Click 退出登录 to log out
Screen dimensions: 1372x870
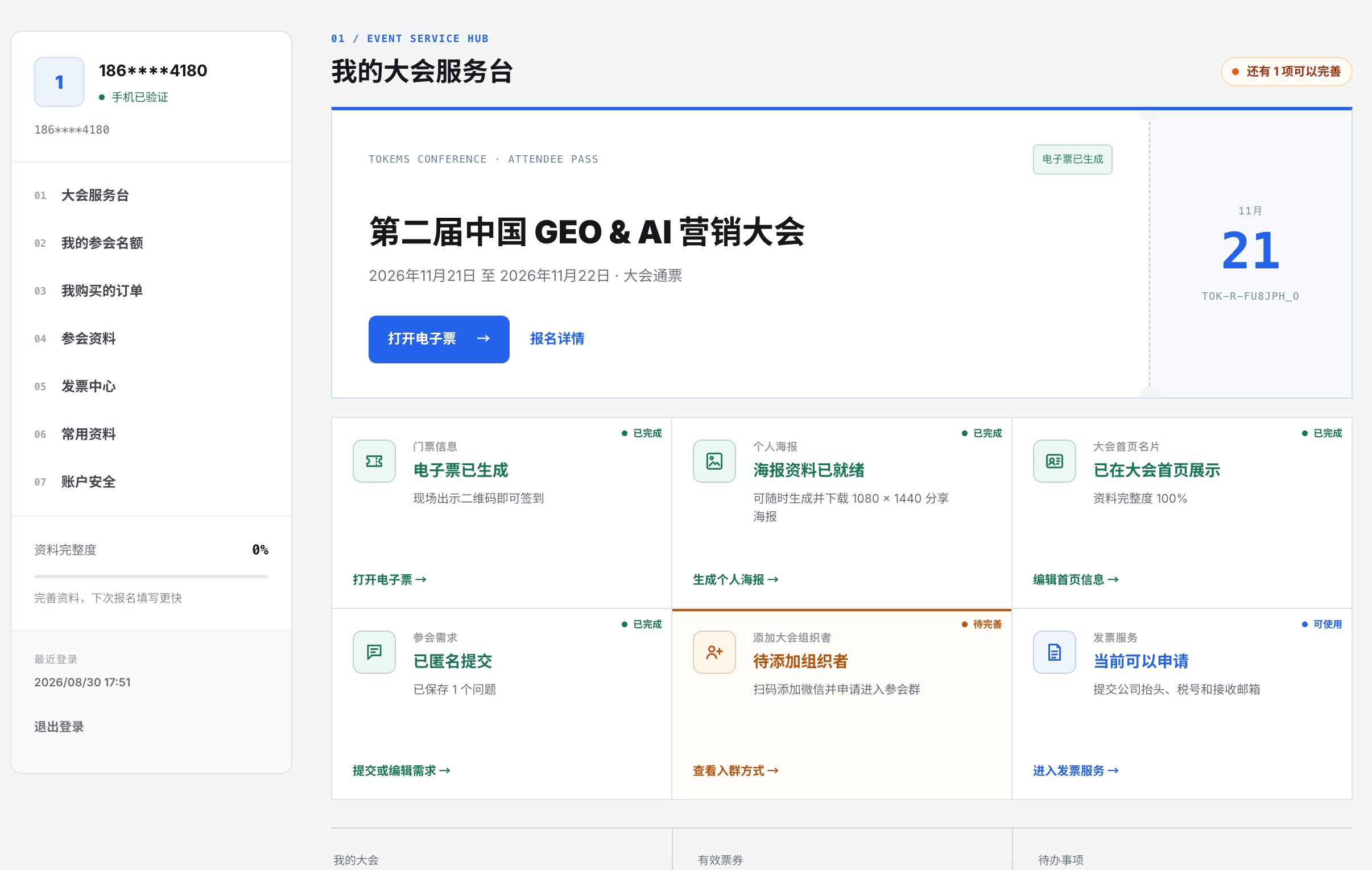[x=59, y=727]
